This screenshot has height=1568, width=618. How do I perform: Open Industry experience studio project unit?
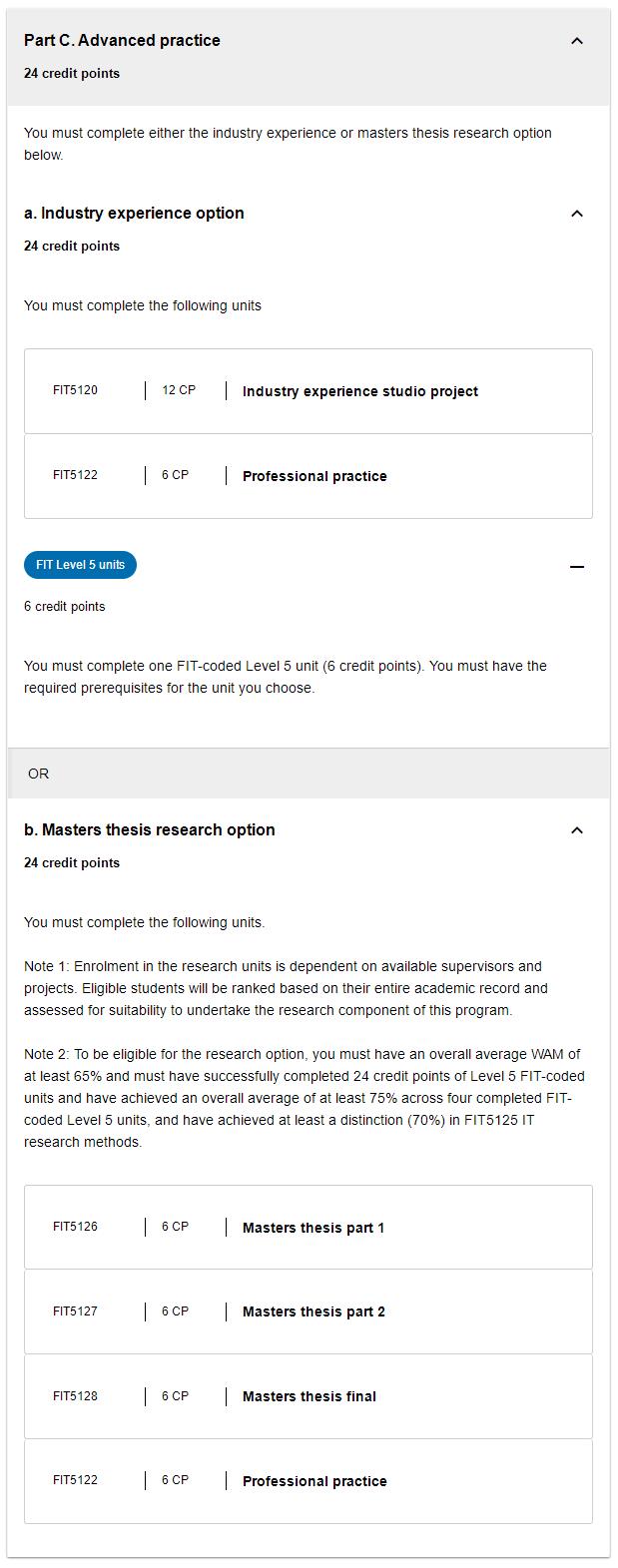tap(359, 391)
